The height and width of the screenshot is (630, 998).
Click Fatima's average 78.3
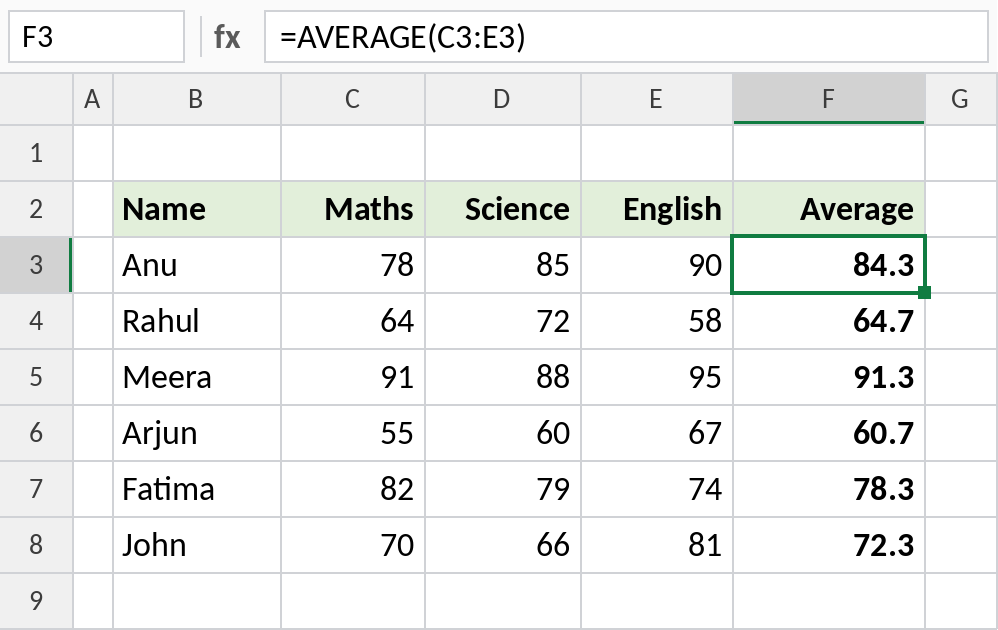(829, 489)
